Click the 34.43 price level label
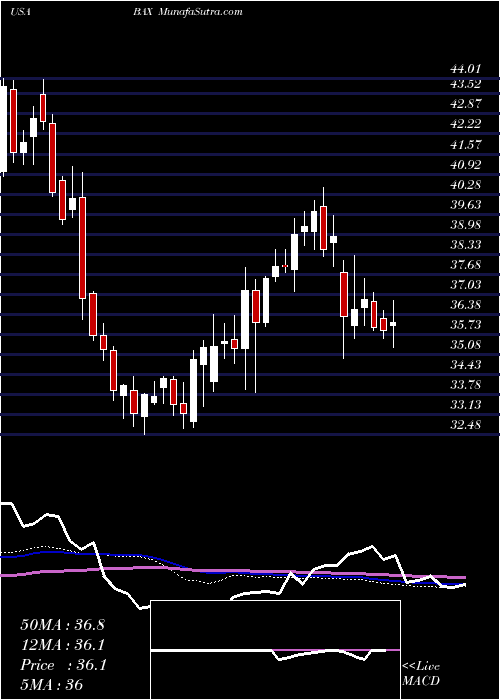The height and width of the screenshot is (700, 500). pos(466,365)
